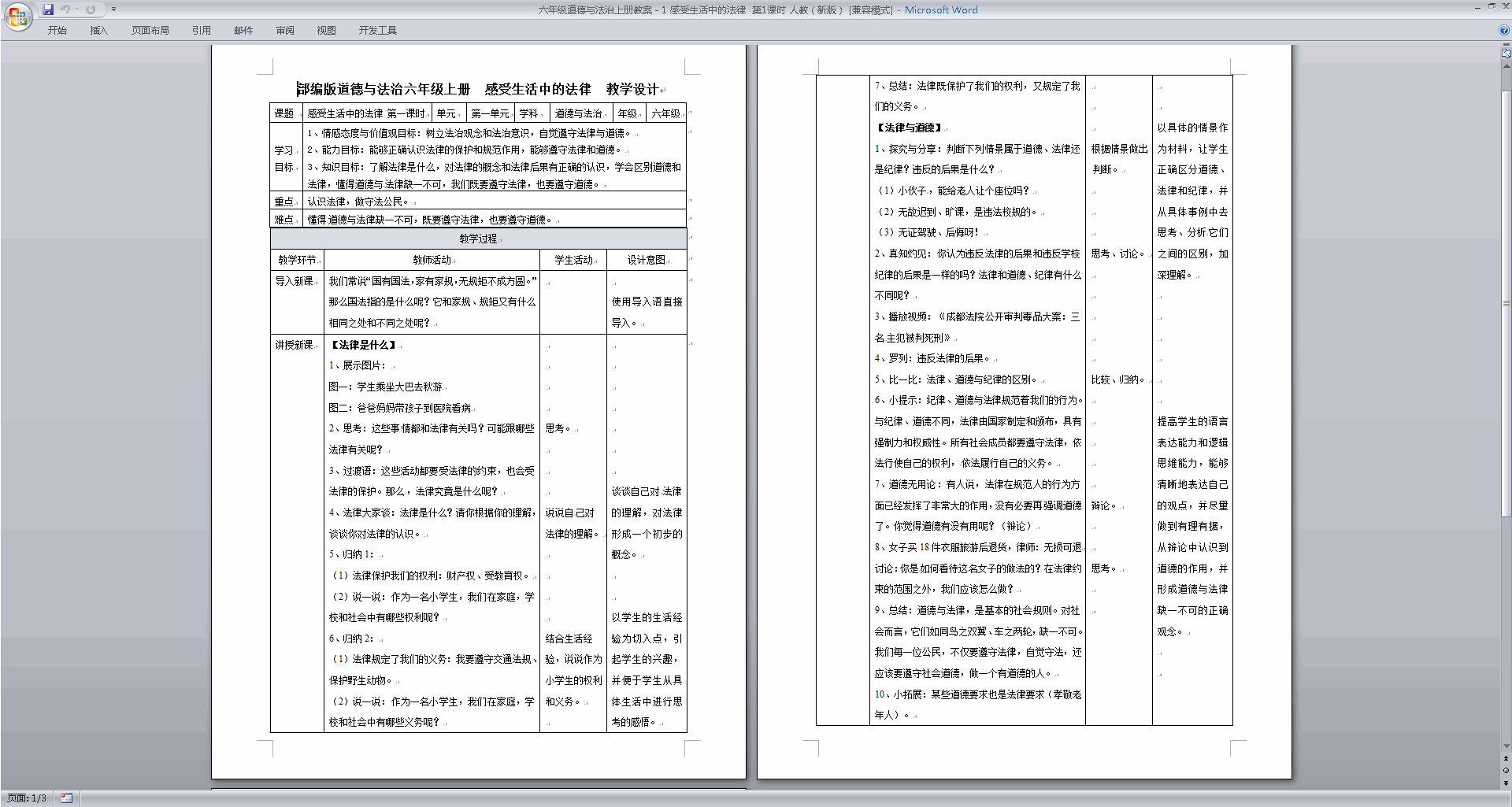The image size is (1512, 807).
Task: Click the 【法律与道德】 heading on page two
Action: point(910,128)
